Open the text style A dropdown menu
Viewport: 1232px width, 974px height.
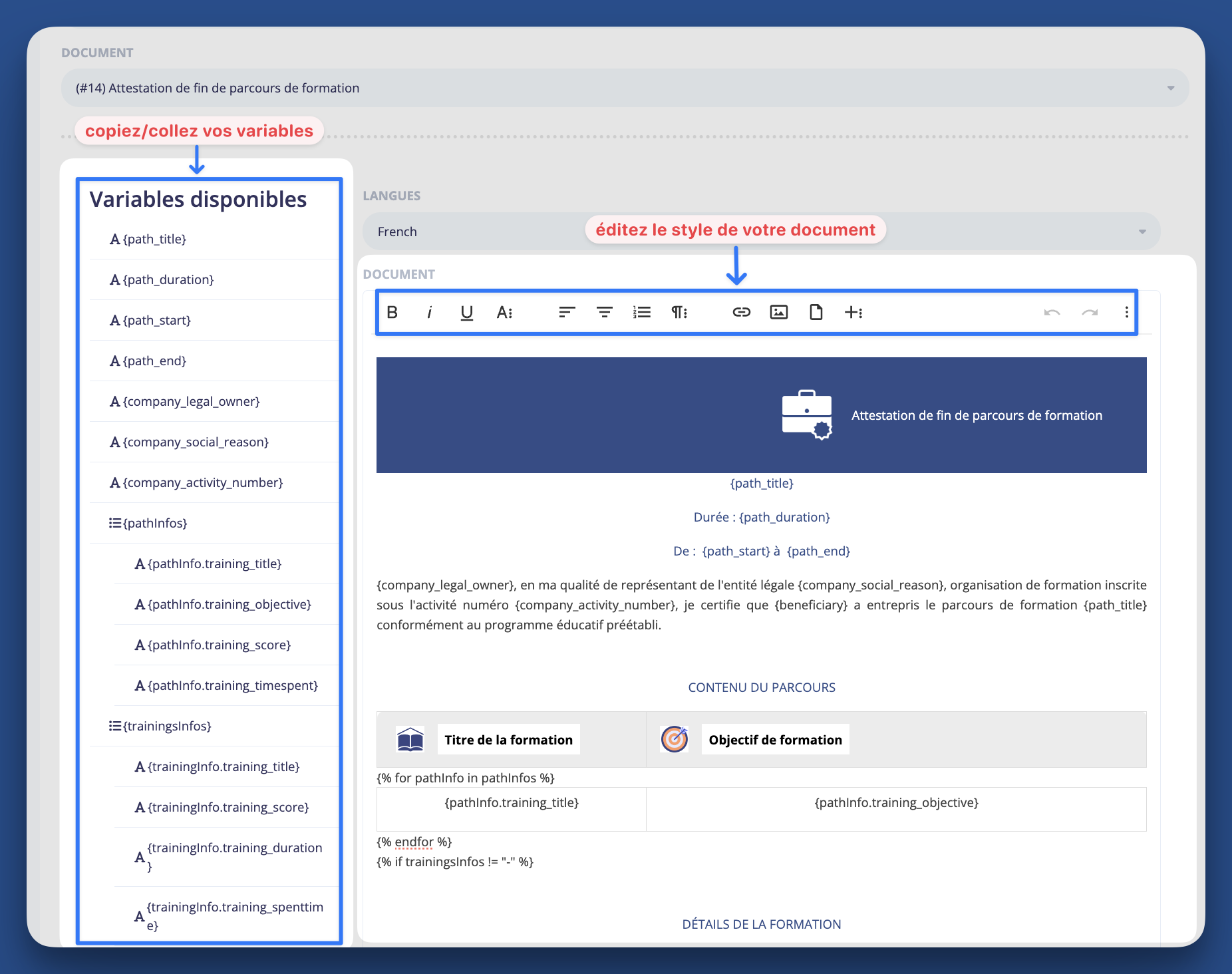(504, 311)
